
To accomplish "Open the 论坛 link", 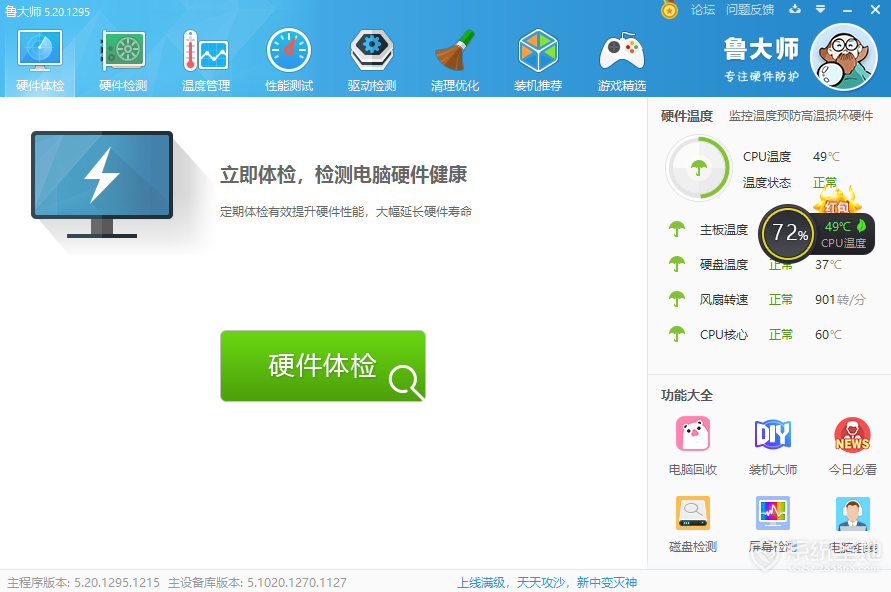I will point(702,10).
